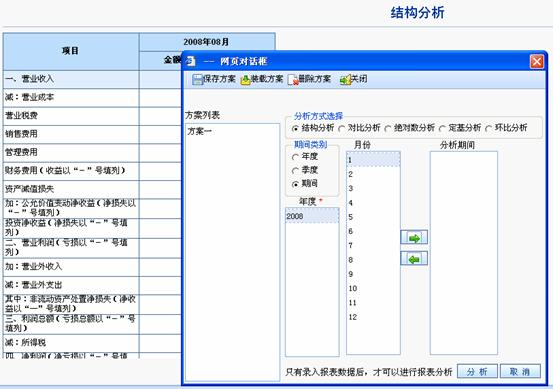This screenshot has width=553, height=389.
Task: Select month 11 in 月份 list
Action: coord(373,303)
